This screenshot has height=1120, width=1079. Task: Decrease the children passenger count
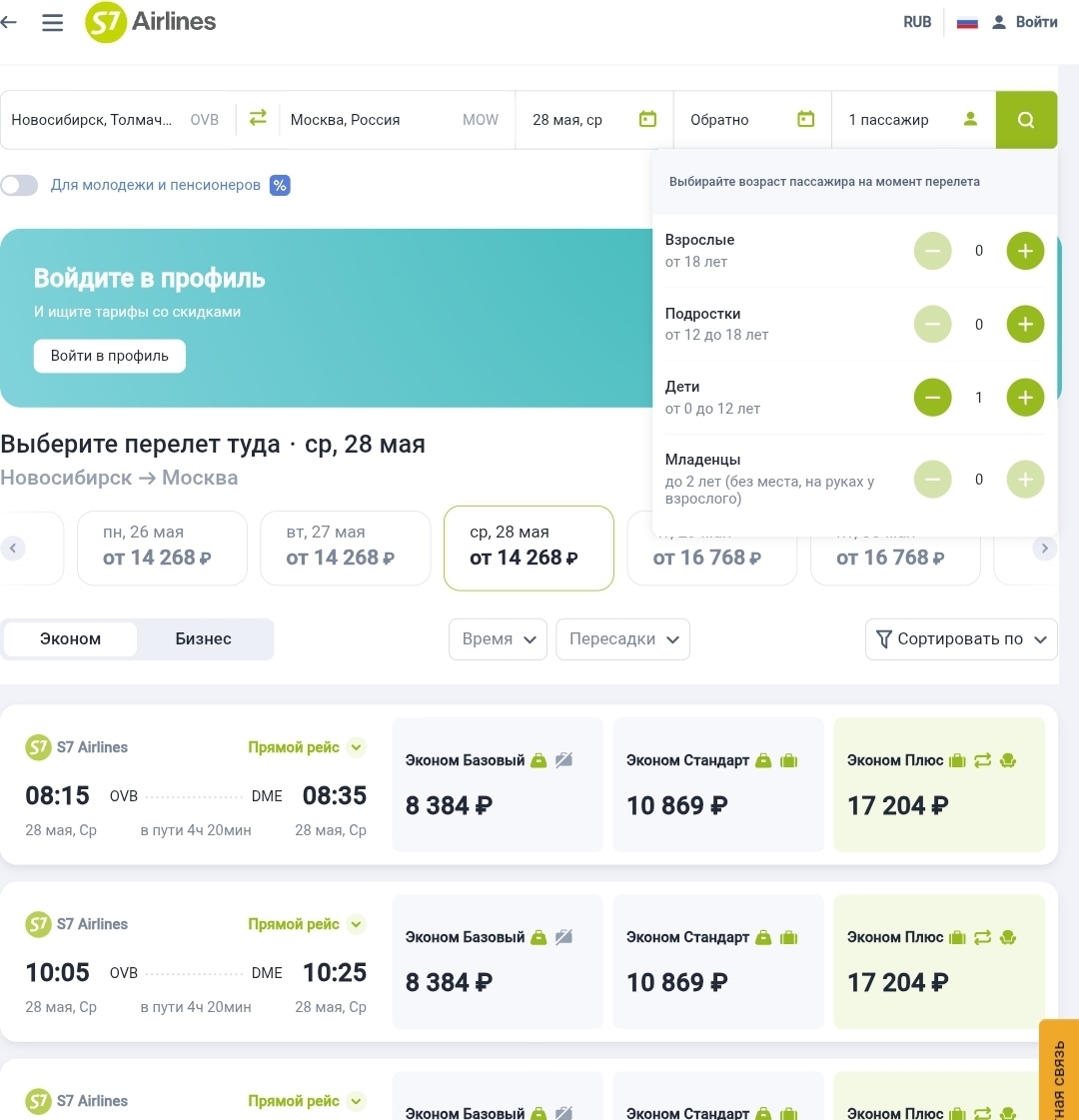[x=932, y=398]
